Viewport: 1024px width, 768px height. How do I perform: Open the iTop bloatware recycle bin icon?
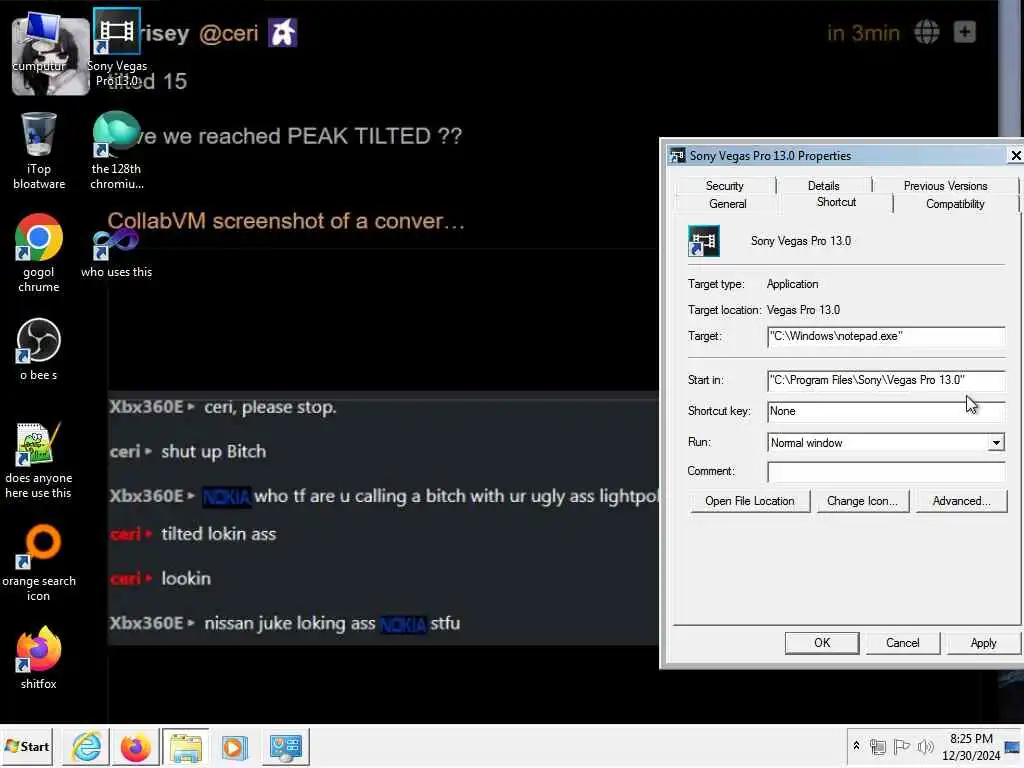click(x=39, y=151)
